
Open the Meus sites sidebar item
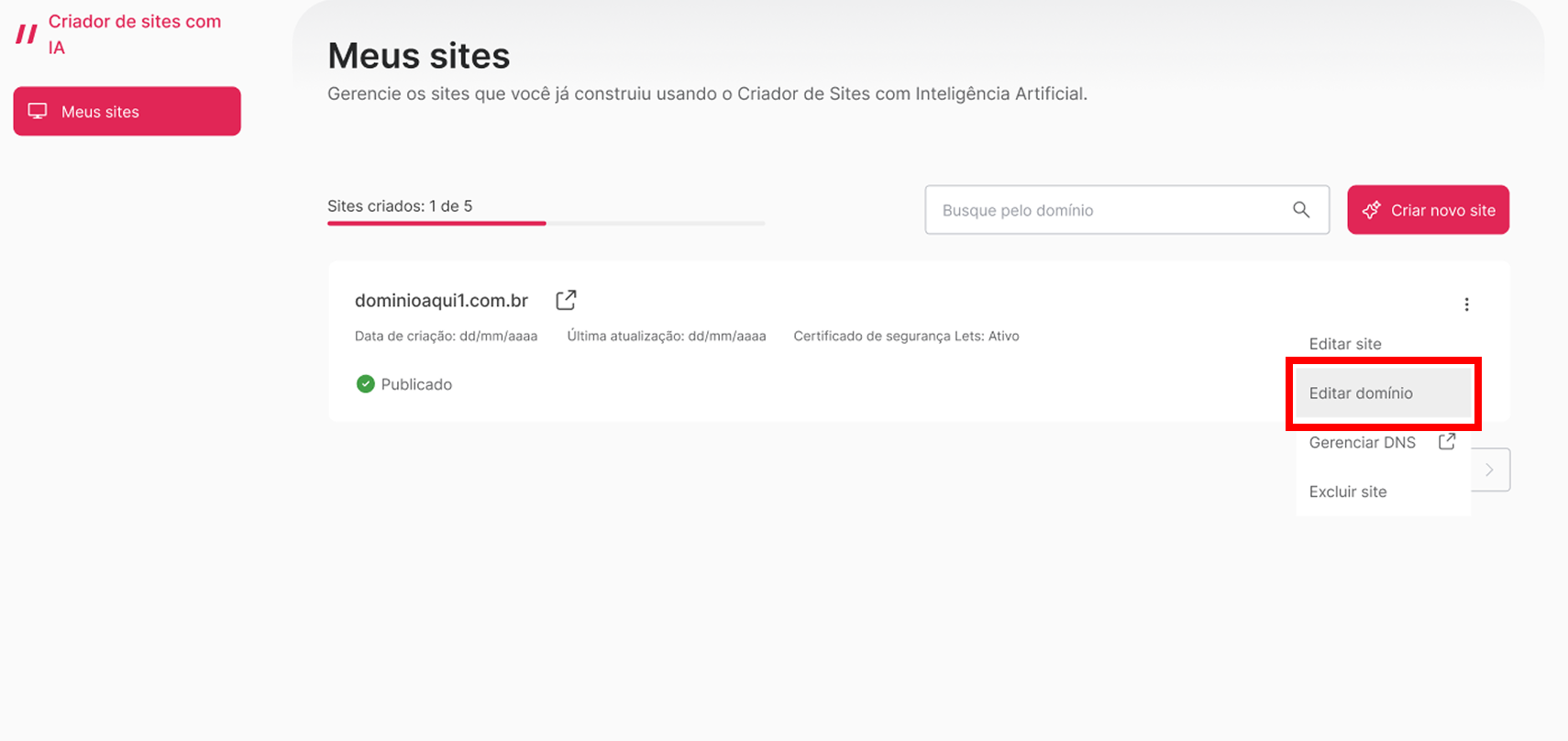[x=127, y=112]
